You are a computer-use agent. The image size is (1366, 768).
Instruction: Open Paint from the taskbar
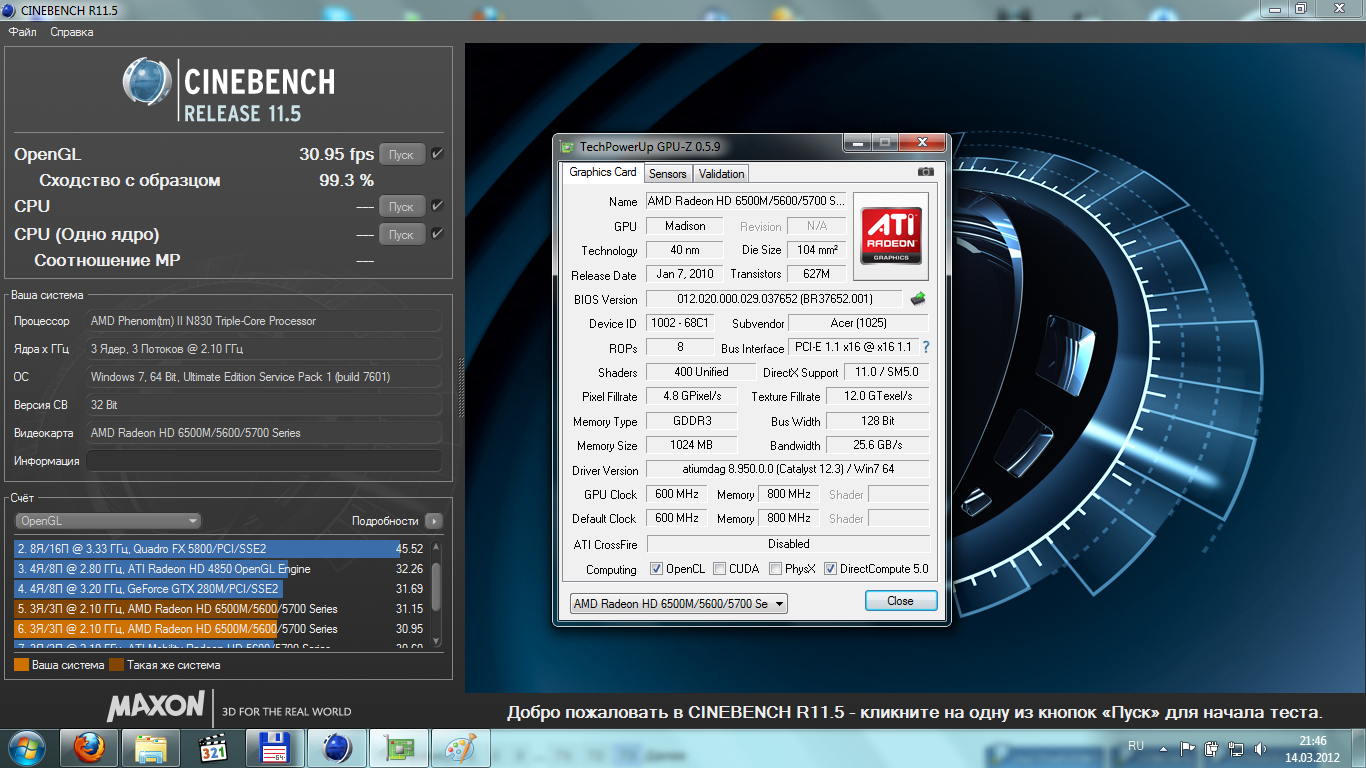[460, 747]
